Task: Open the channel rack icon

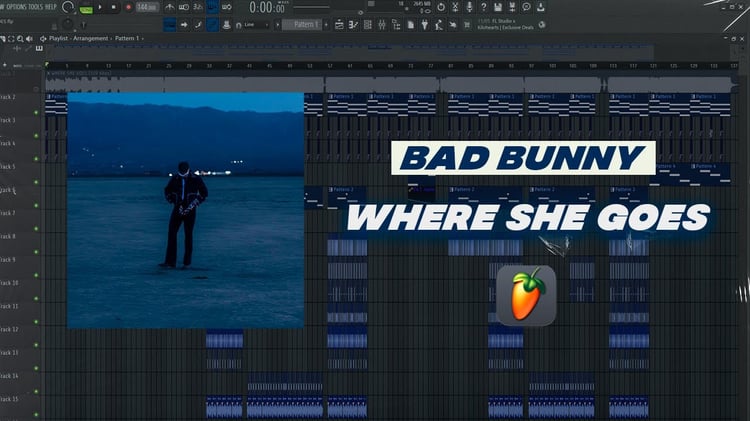Action: coord(368,25)
